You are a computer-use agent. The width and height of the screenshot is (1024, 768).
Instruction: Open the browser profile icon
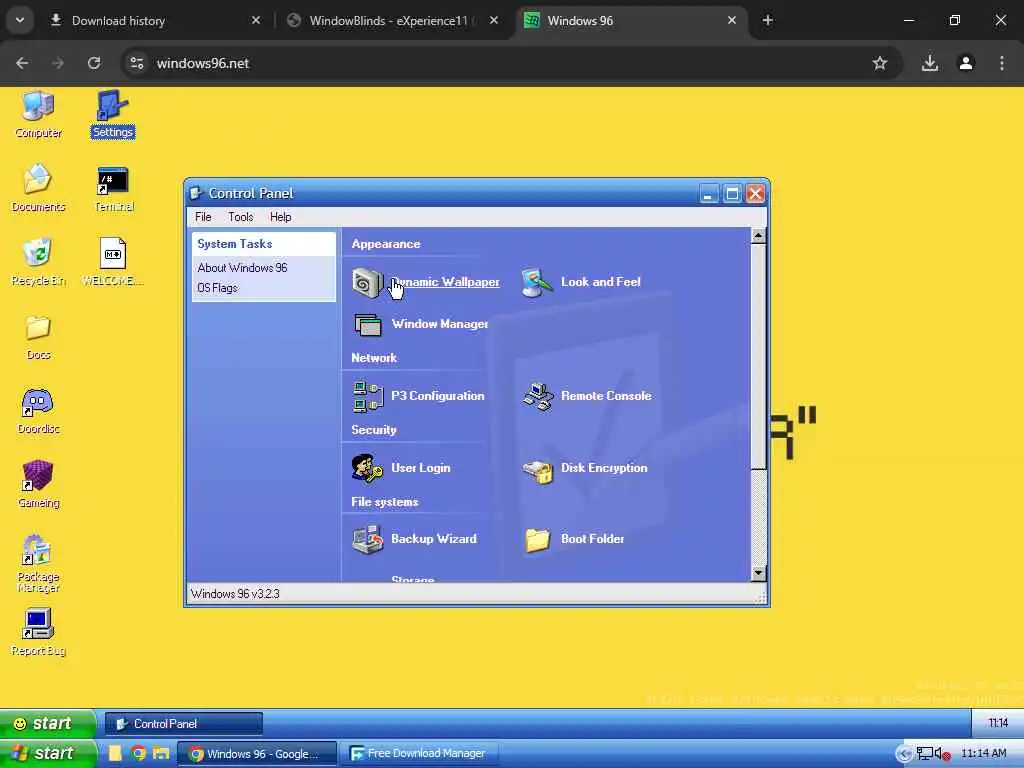(x=966, y=63)
